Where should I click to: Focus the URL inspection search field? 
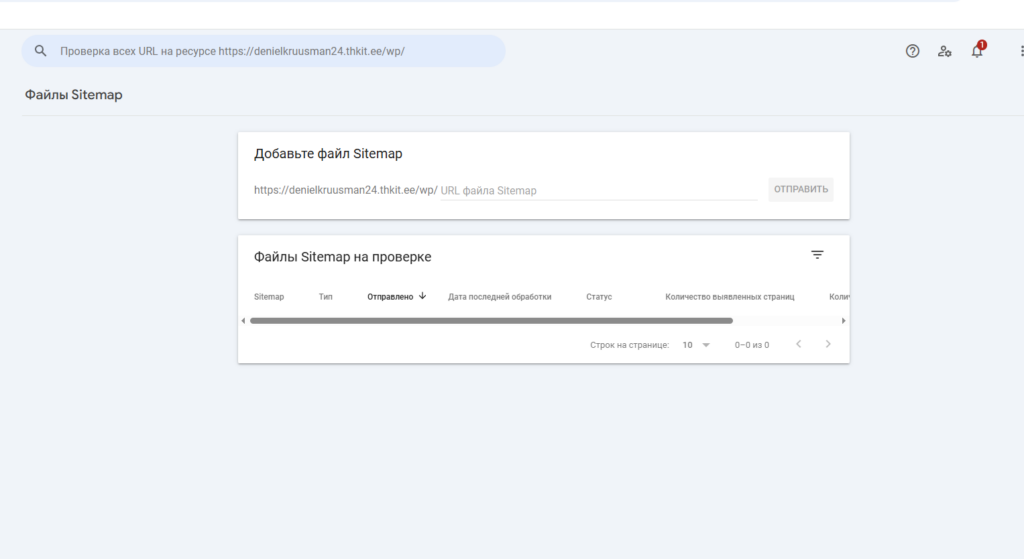tap(270, 51)
